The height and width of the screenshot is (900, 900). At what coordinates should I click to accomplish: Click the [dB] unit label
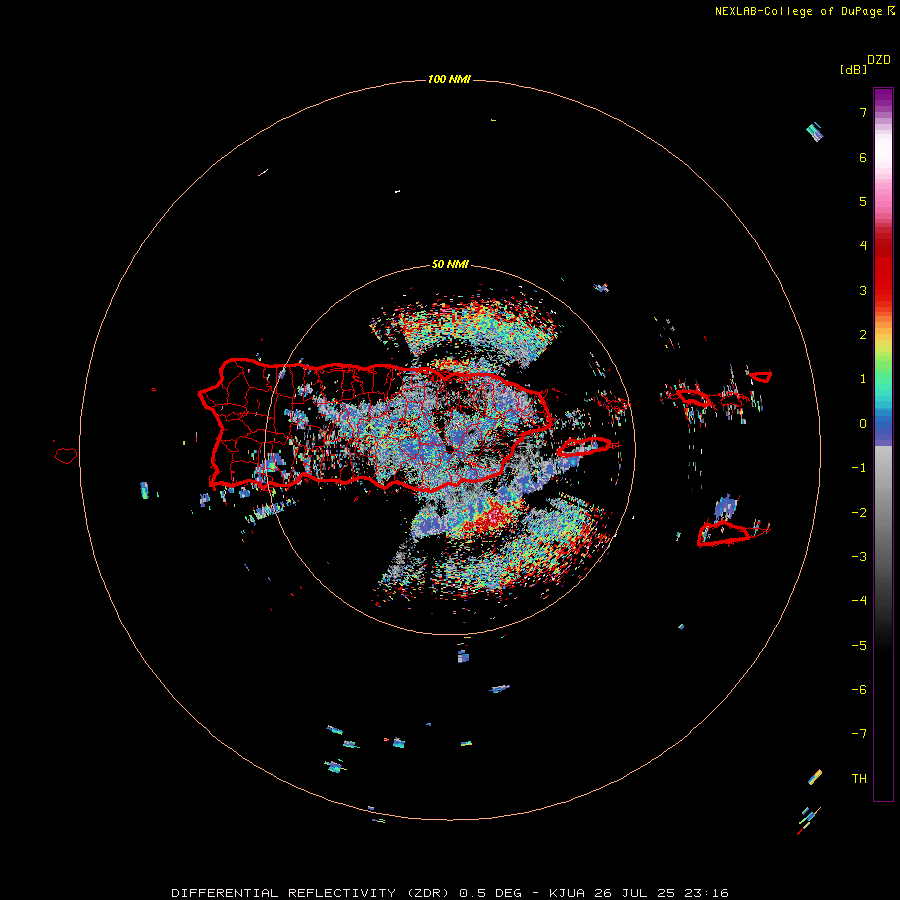(x=854, y=70)
